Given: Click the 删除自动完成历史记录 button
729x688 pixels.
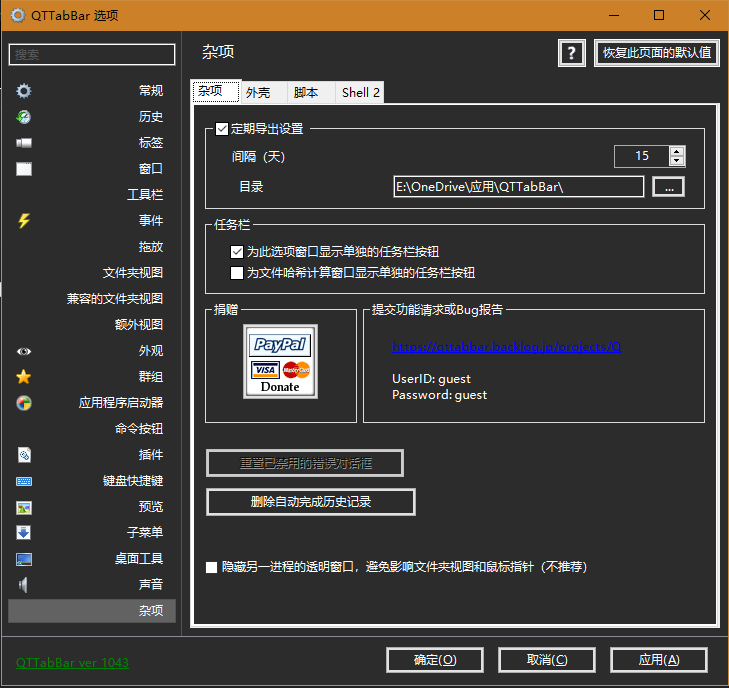Looking at the screenshot, I should [x=310, y=502].
